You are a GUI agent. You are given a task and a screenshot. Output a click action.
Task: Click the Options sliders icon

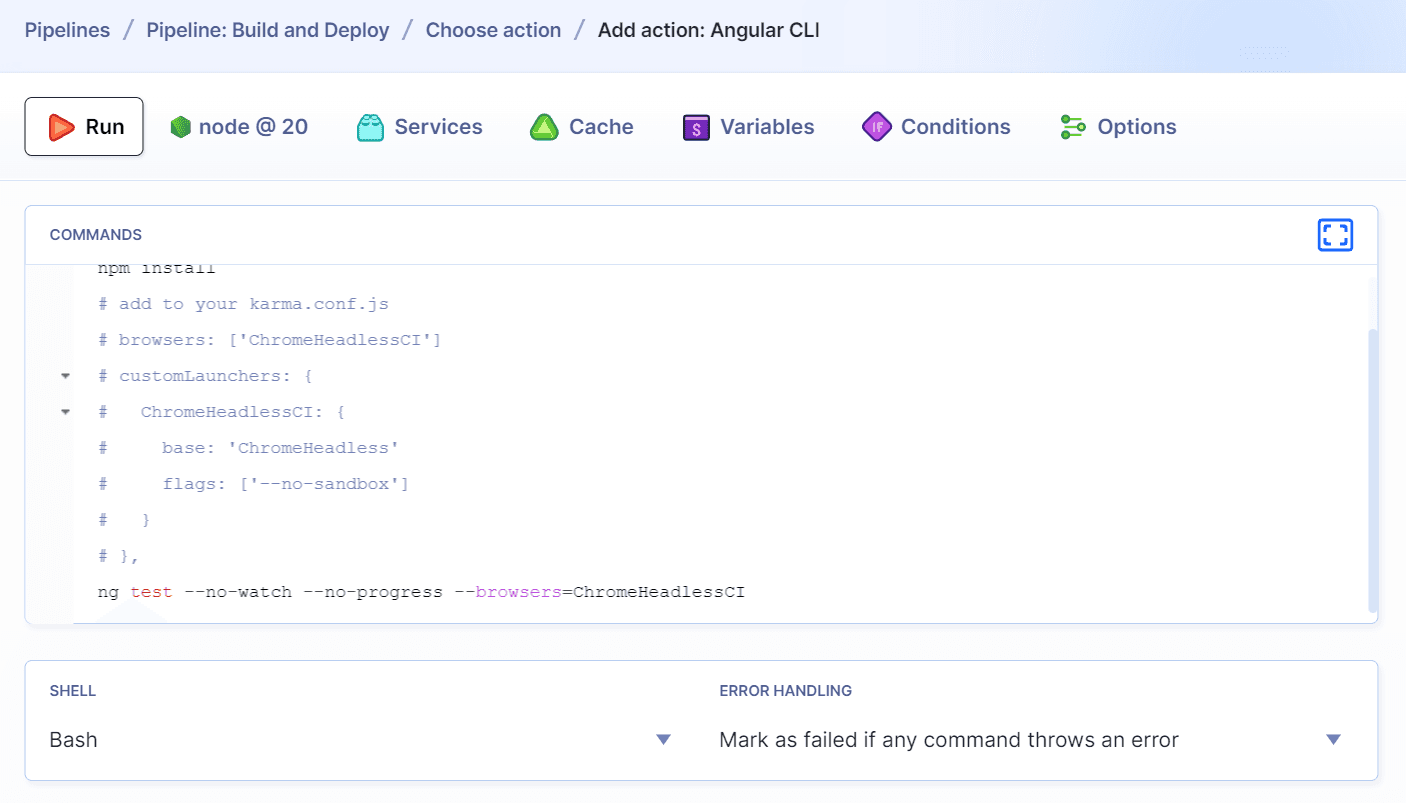pos(1073,127)
